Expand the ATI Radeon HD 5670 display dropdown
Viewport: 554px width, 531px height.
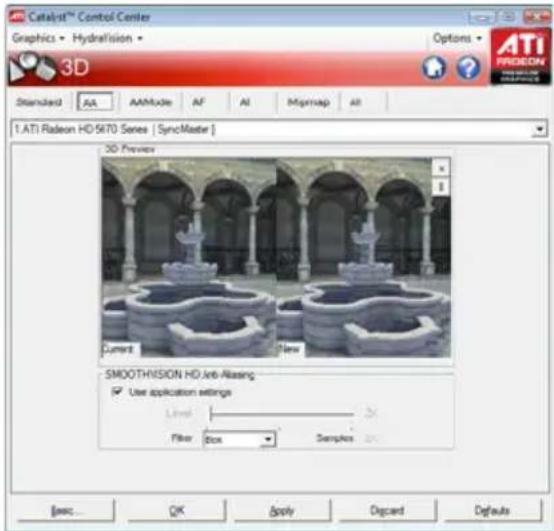[540, 129]
